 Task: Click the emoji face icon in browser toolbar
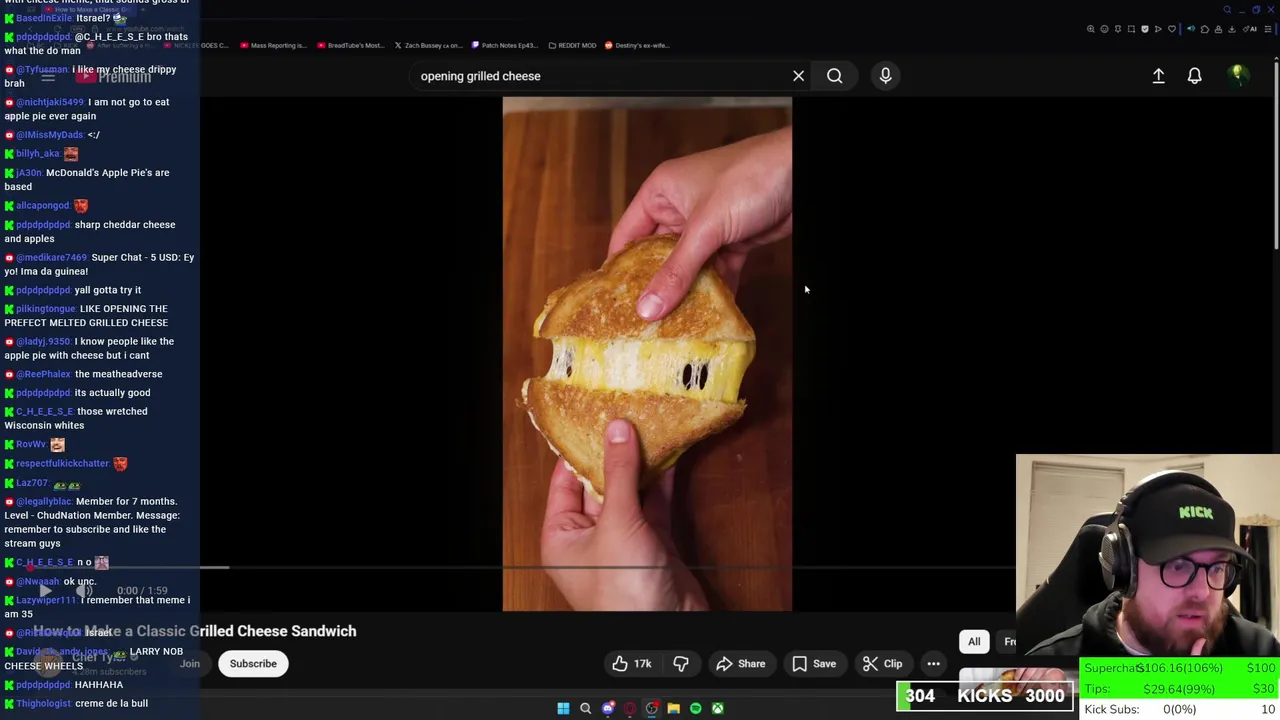coord(1104,29)
